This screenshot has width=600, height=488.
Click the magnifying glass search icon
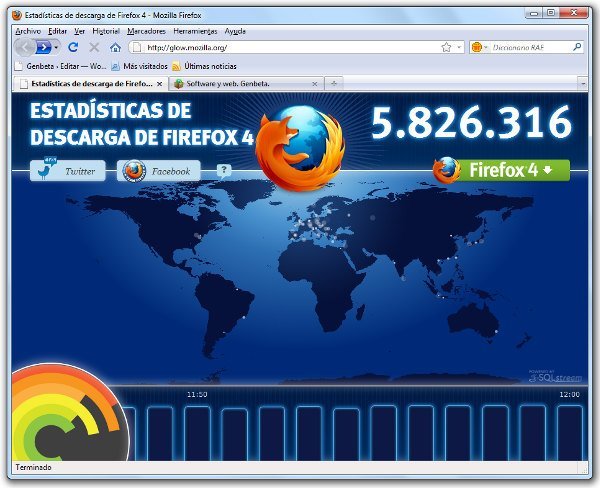(x=577, y=47)
